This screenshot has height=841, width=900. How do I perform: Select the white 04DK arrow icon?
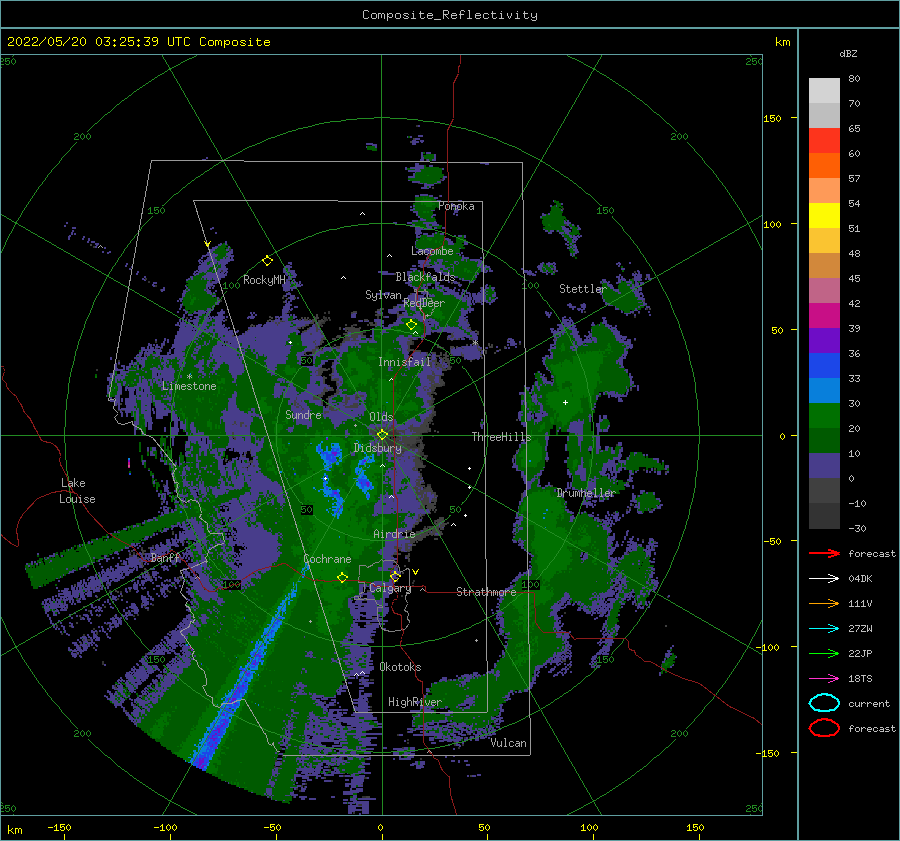click(824, 578)
